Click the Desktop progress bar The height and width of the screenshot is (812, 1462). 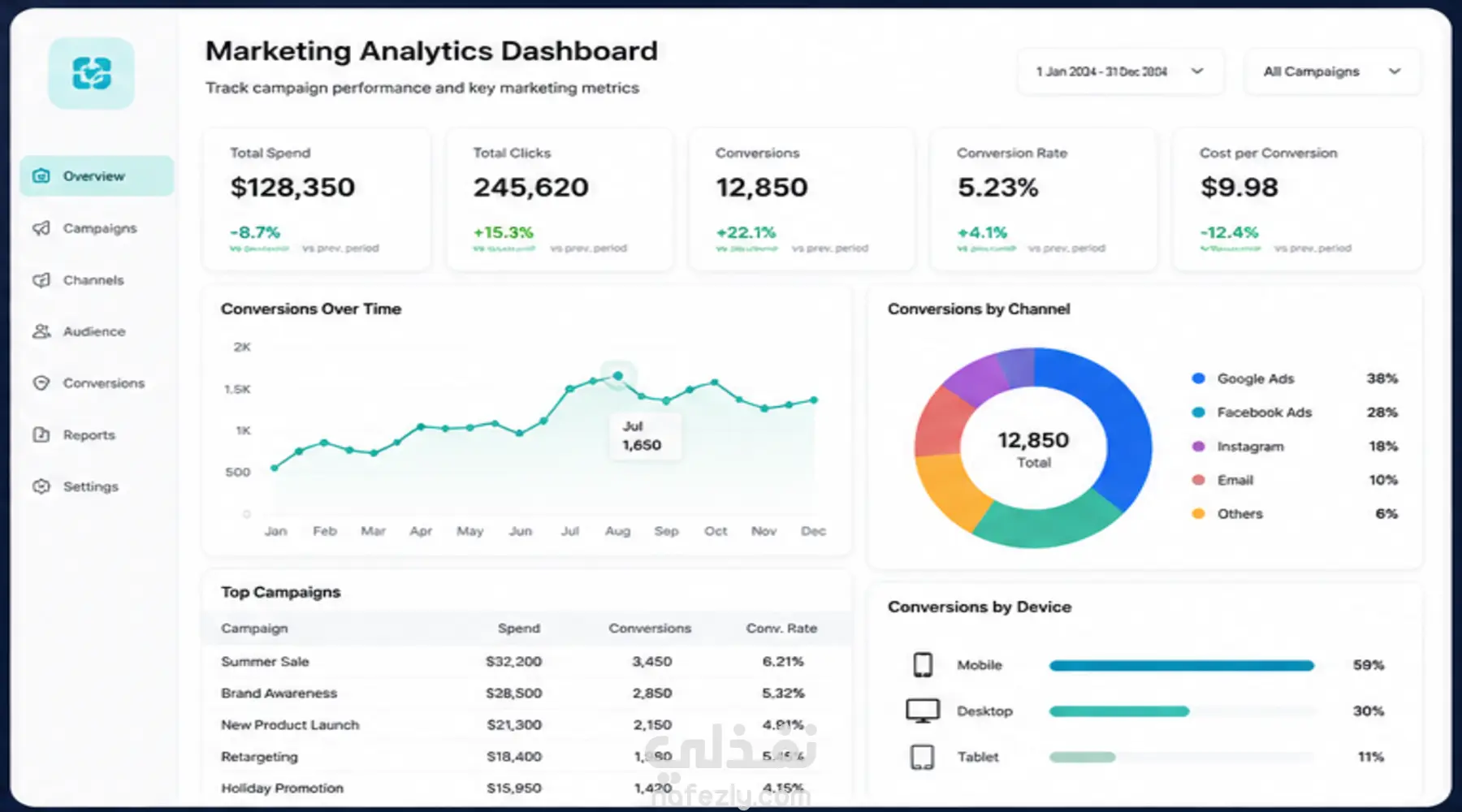(1119, 711)
